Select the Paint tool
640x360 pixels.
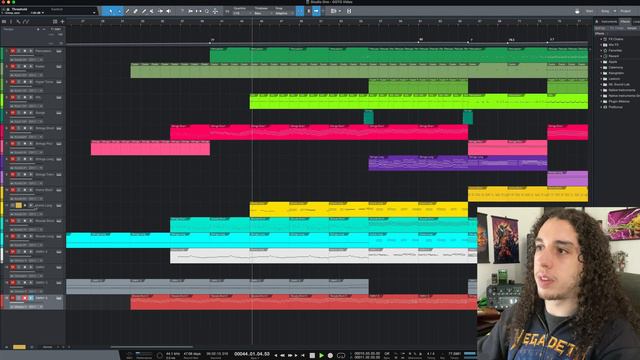(x=144, y=11)
